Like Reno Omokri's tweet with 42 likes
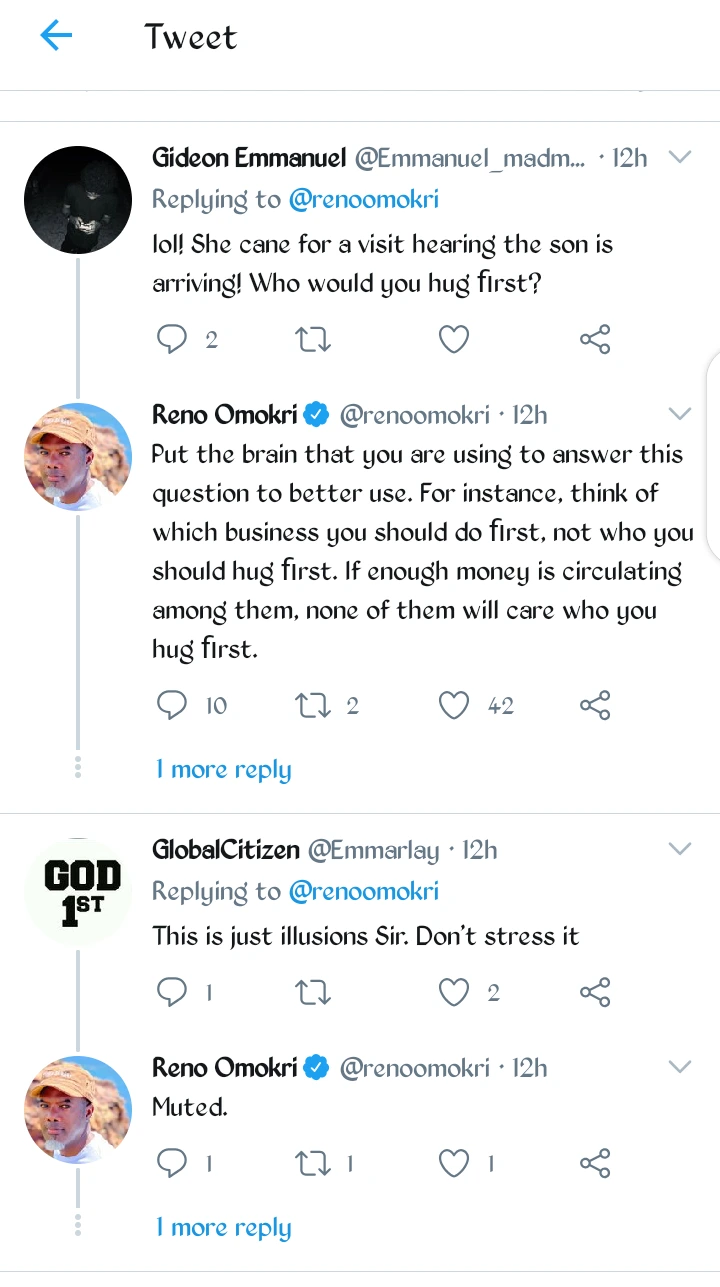The height and width of the screenshot is (1287, 720). (454, 706)
